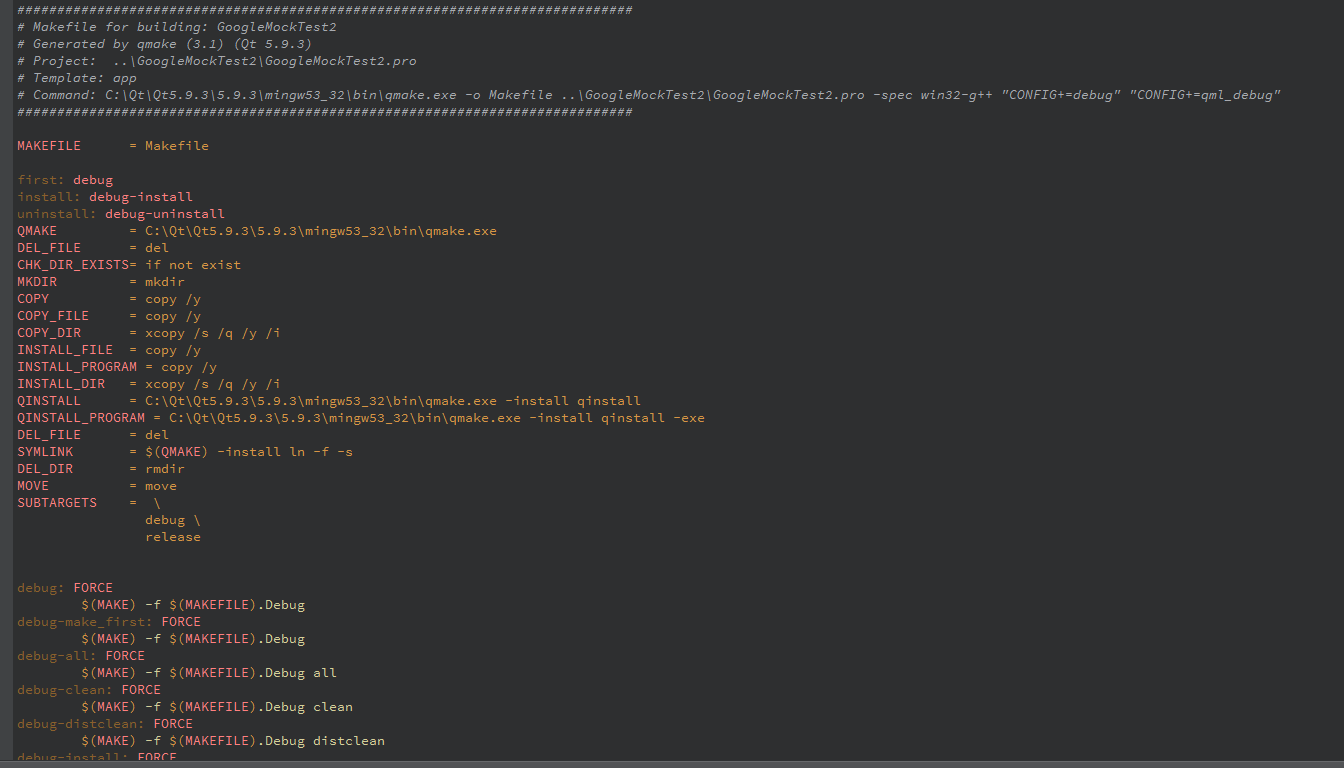
Task: Click the 'debug-clean:' target label
Action: point(65,690)
